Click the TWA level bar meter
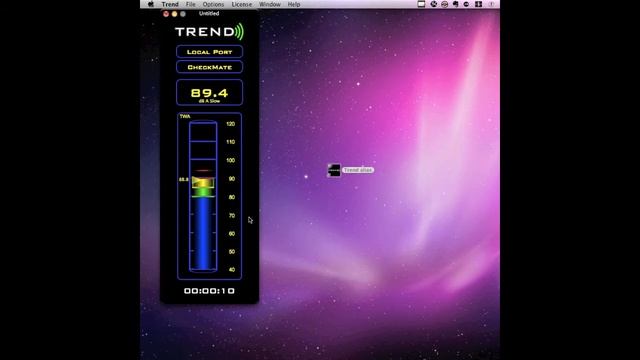 tap(203, 196)
